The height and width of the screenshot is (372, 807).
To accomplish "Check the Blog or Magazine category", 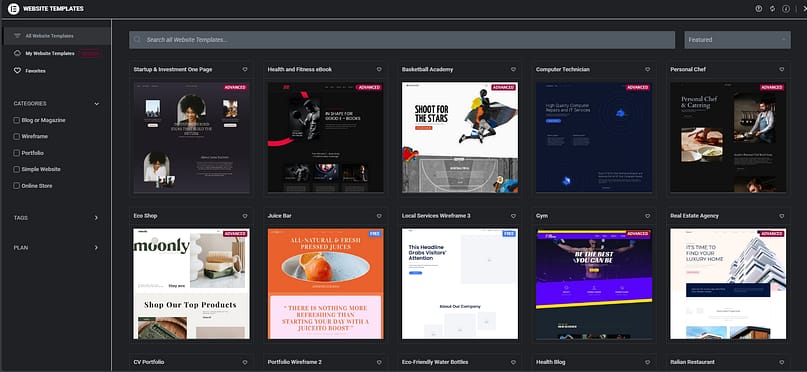I will [16, 120].
